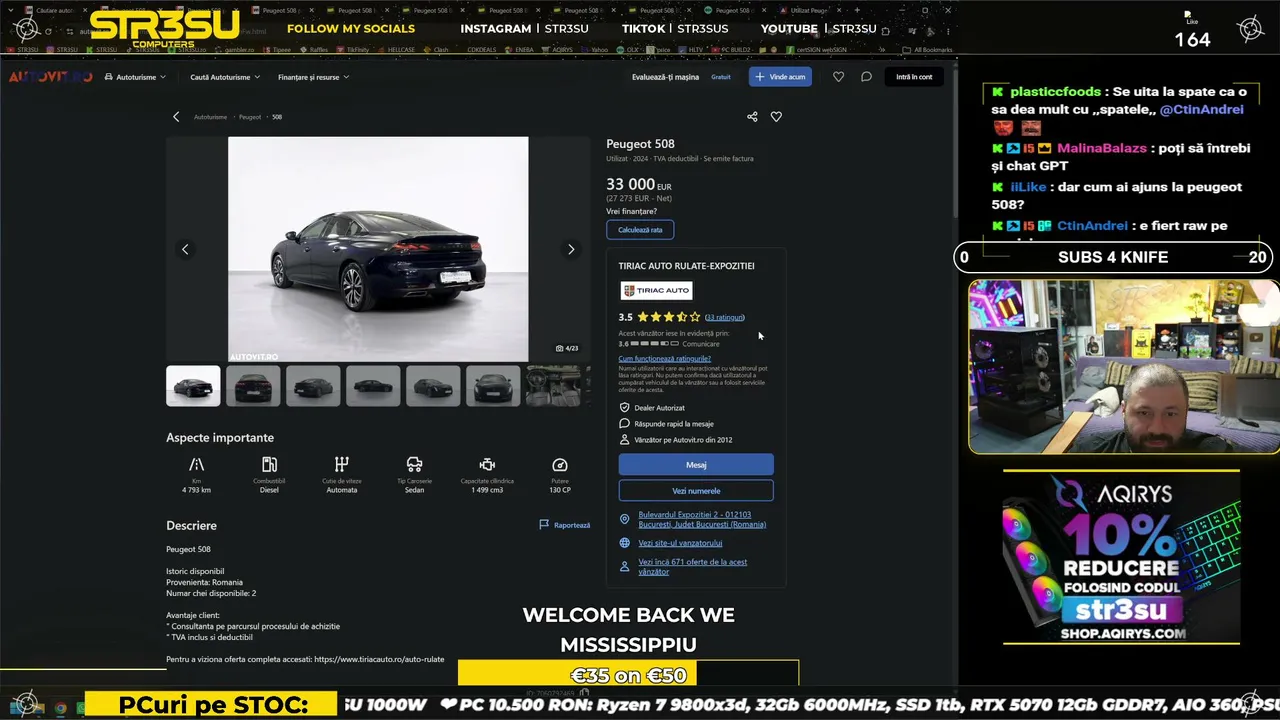Click the Vinde acum button
Viewport: 1280px width, 720px height.
pyautogui.click(x=780, y=77)
